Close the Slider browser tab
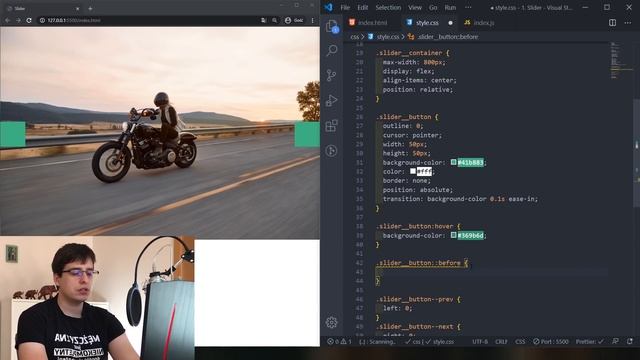This screenshot has width=640, height=360. click(78, 8)
